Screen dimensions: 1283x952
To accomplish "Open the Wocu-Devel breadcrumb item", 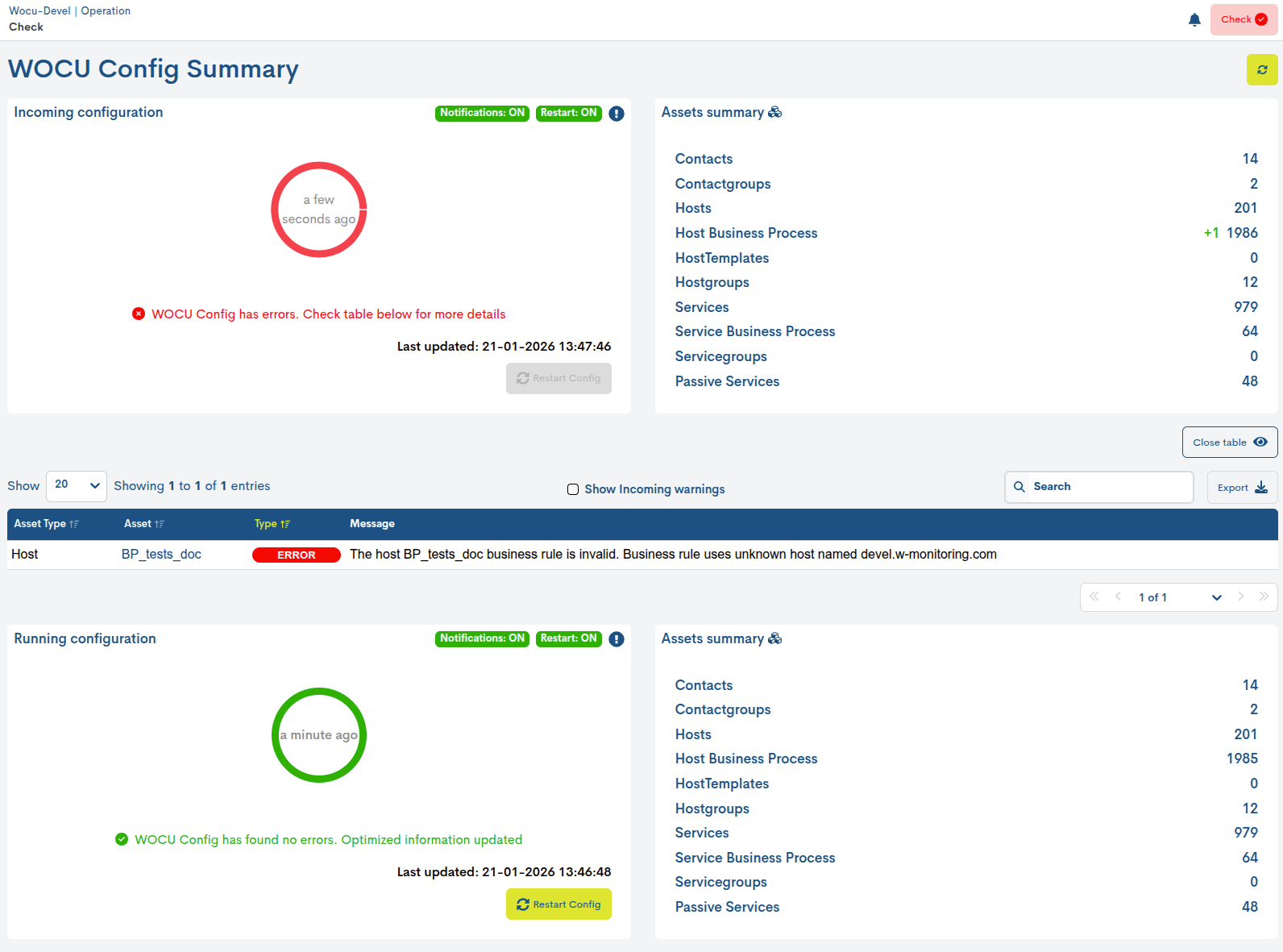I will coord(39,11).
